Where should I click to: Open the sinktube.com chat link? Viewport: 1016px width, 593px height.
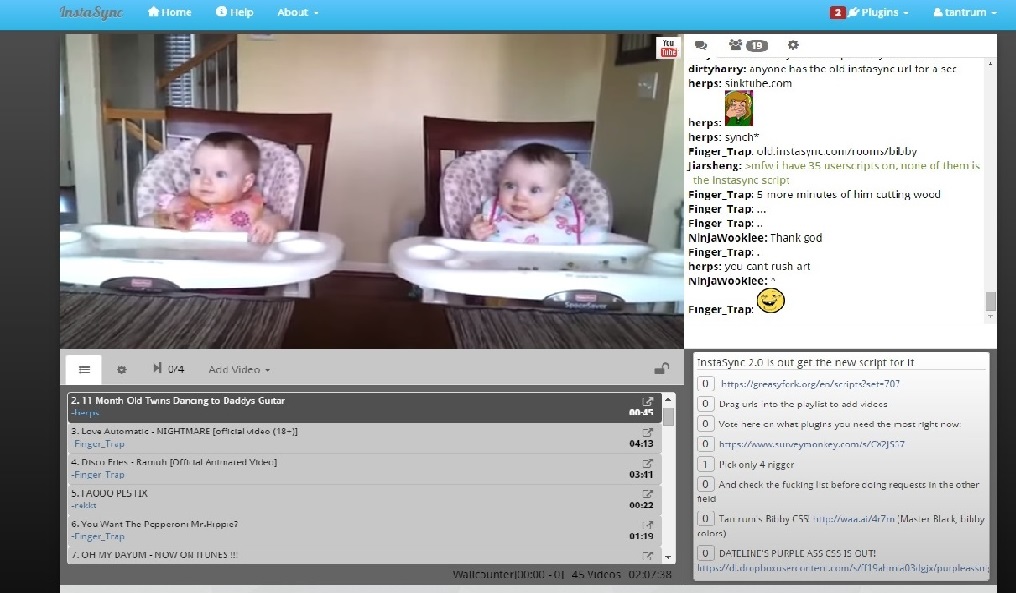pos(758,83)
